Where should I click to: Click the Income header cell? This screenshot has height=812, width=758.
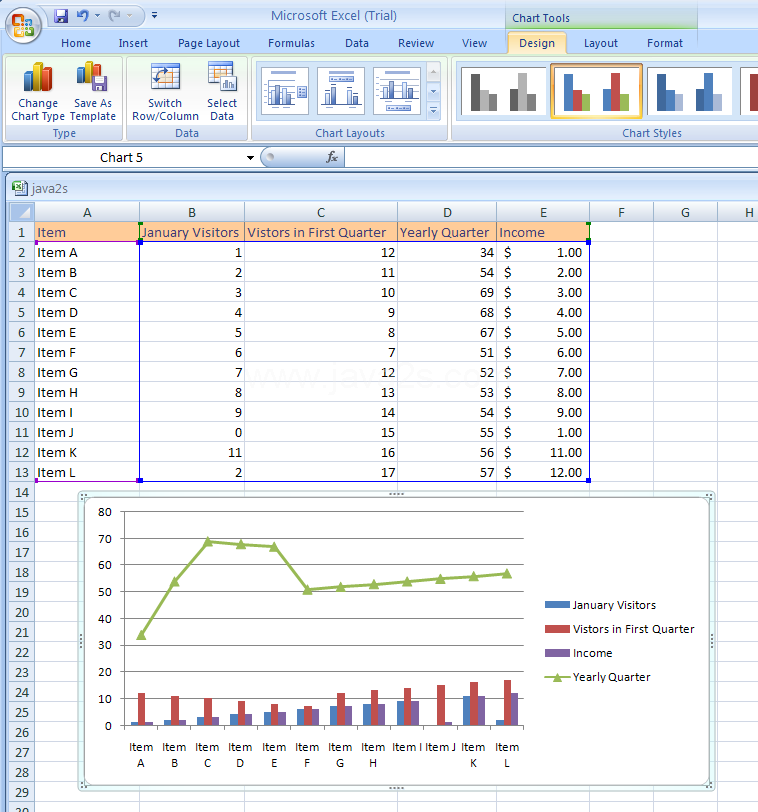(x=543, y=233)
